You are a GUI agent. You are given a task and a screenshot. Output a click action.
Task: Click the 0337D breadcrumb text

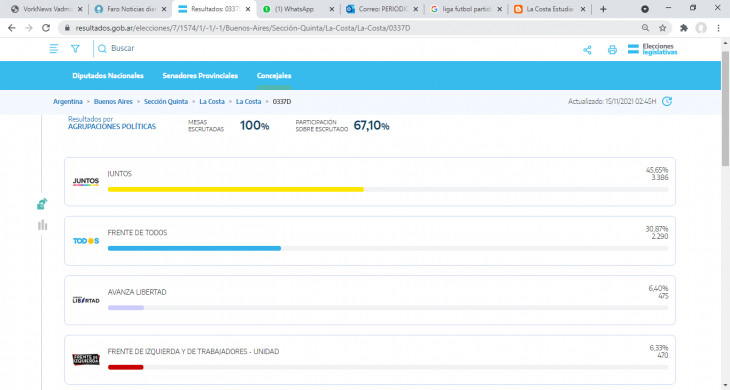click(x=282, y=101)
